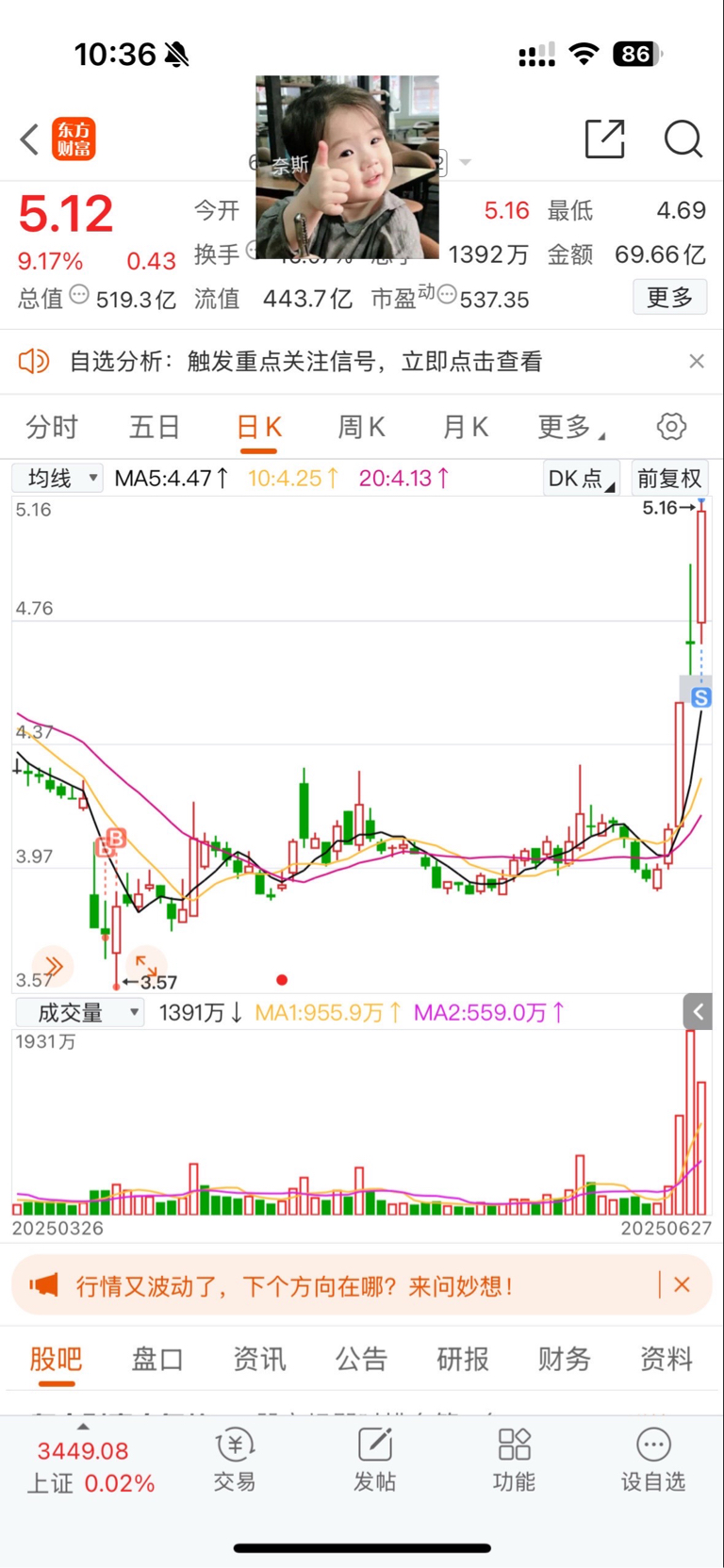Open 均线 indicator dropdown

point(58,478)
